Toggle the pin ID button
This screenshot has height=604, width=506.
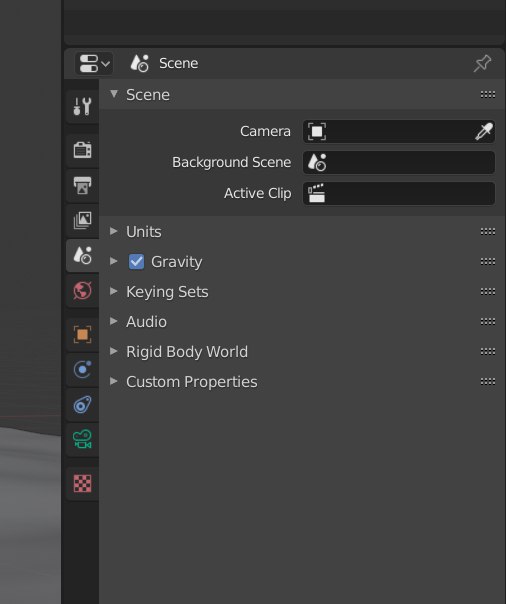pos(482,63)
